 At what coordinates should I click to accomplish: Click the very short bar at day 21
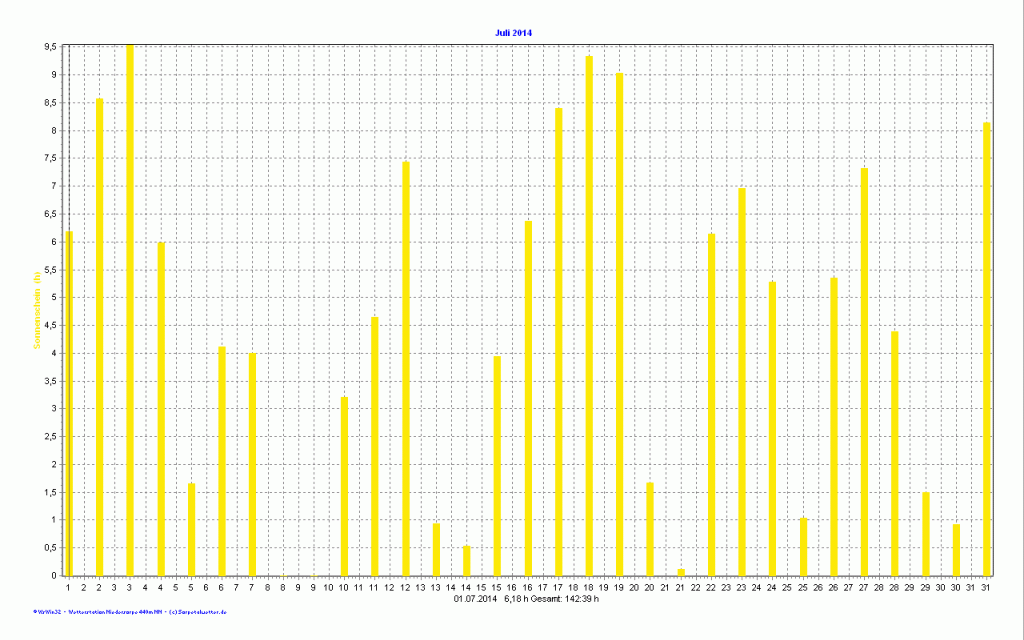pyautogui.click(x=681, y=572)
